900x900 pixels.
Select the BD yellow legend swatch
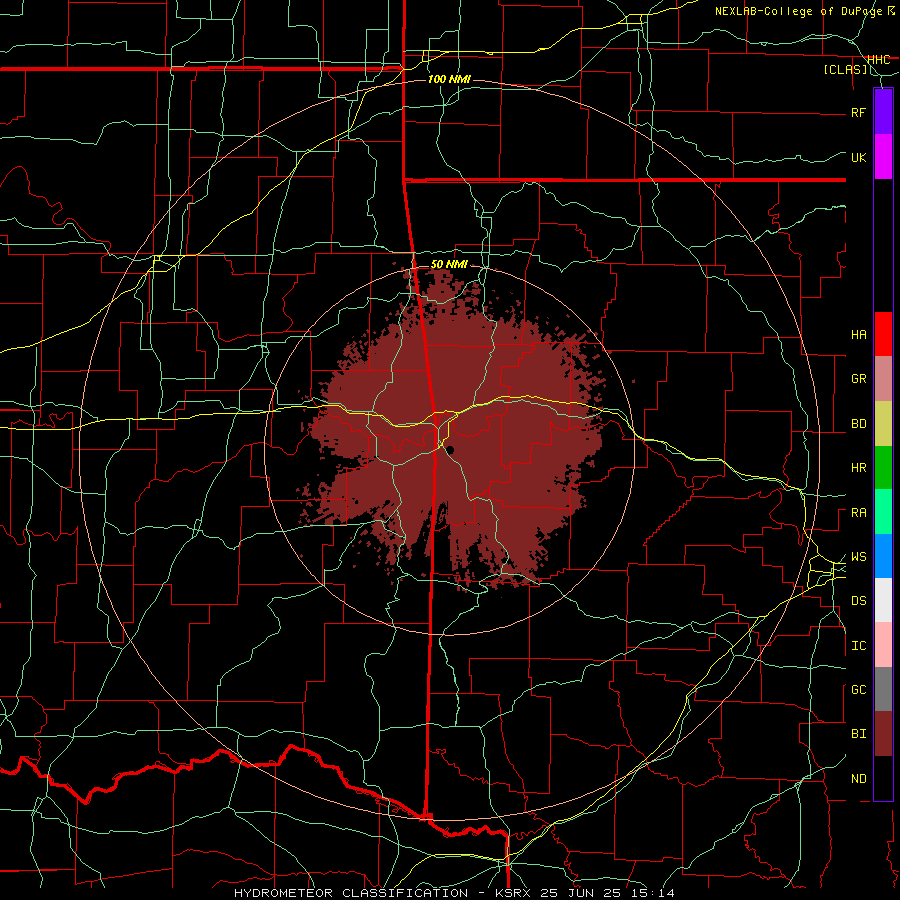coord(883,424)
